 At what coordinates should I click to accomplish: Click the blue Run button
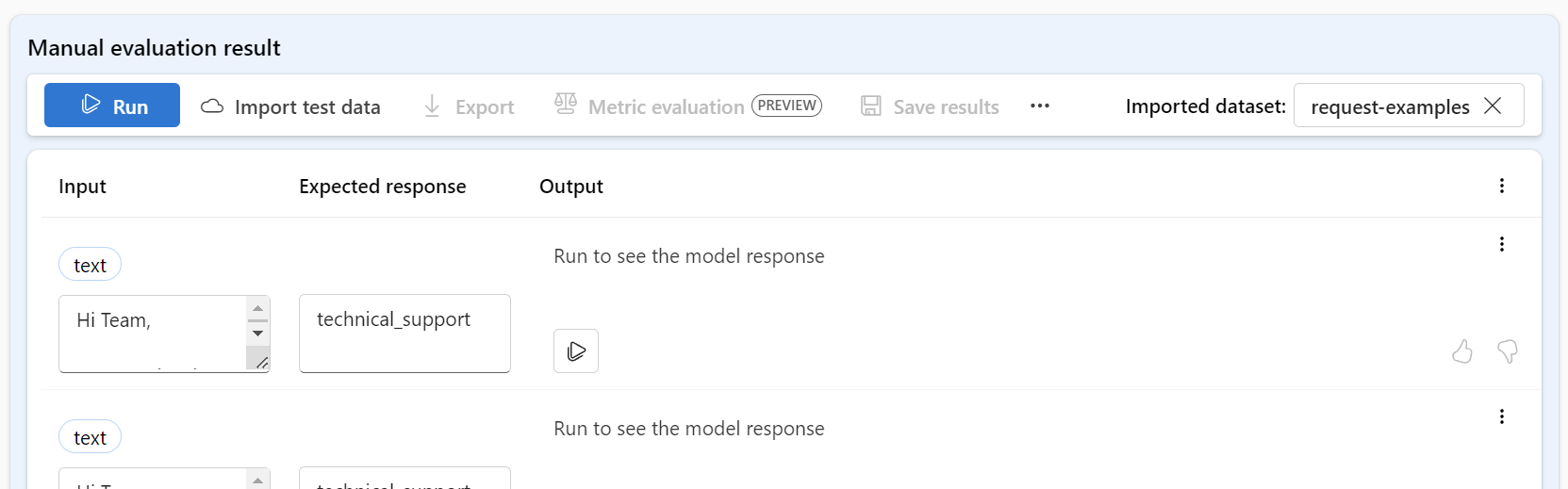[112, 106]
